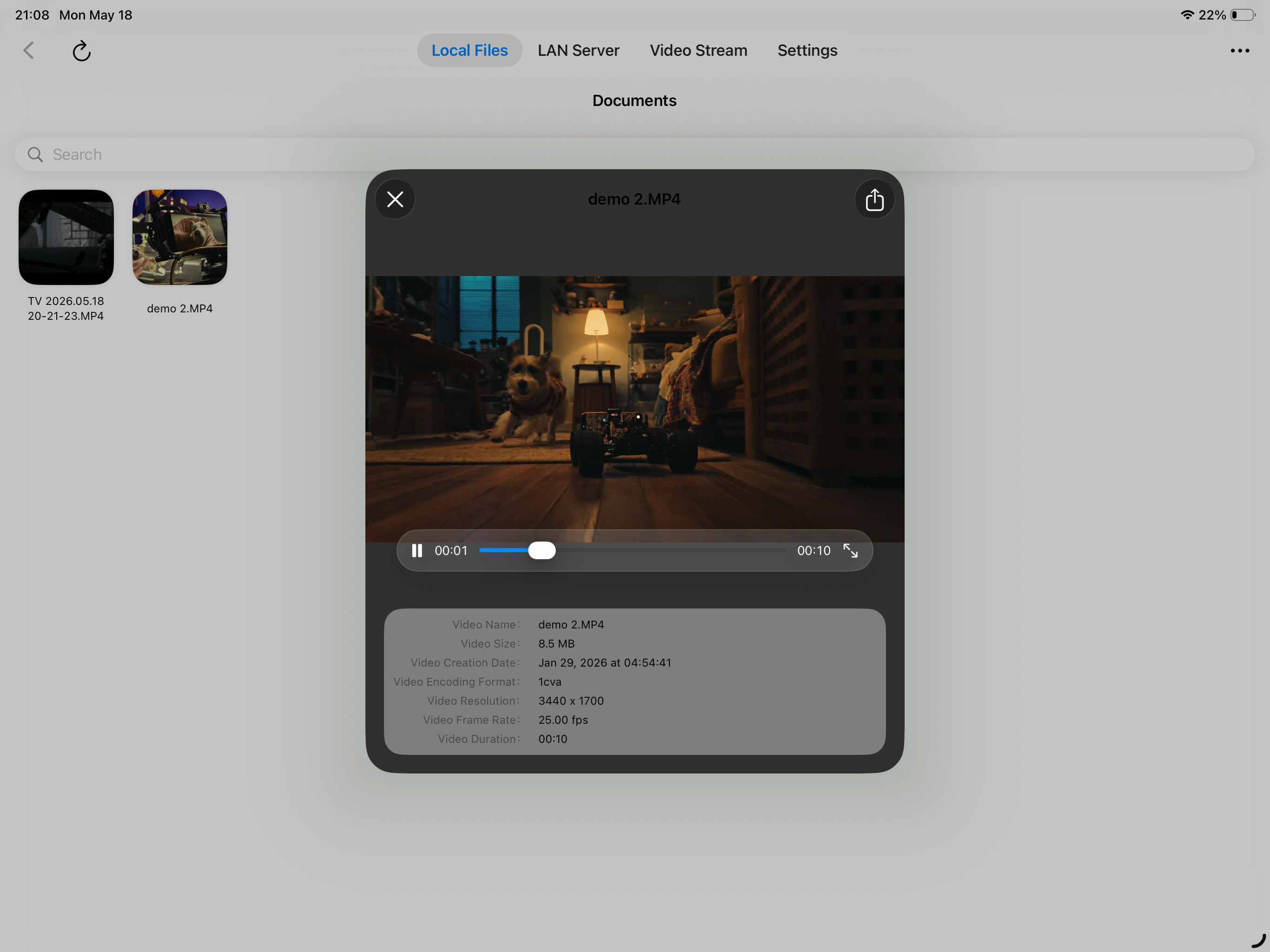This screenshot has height=952, width=1270.
Task: Switch to Local Files tab
Action: (x=469, y=51)
